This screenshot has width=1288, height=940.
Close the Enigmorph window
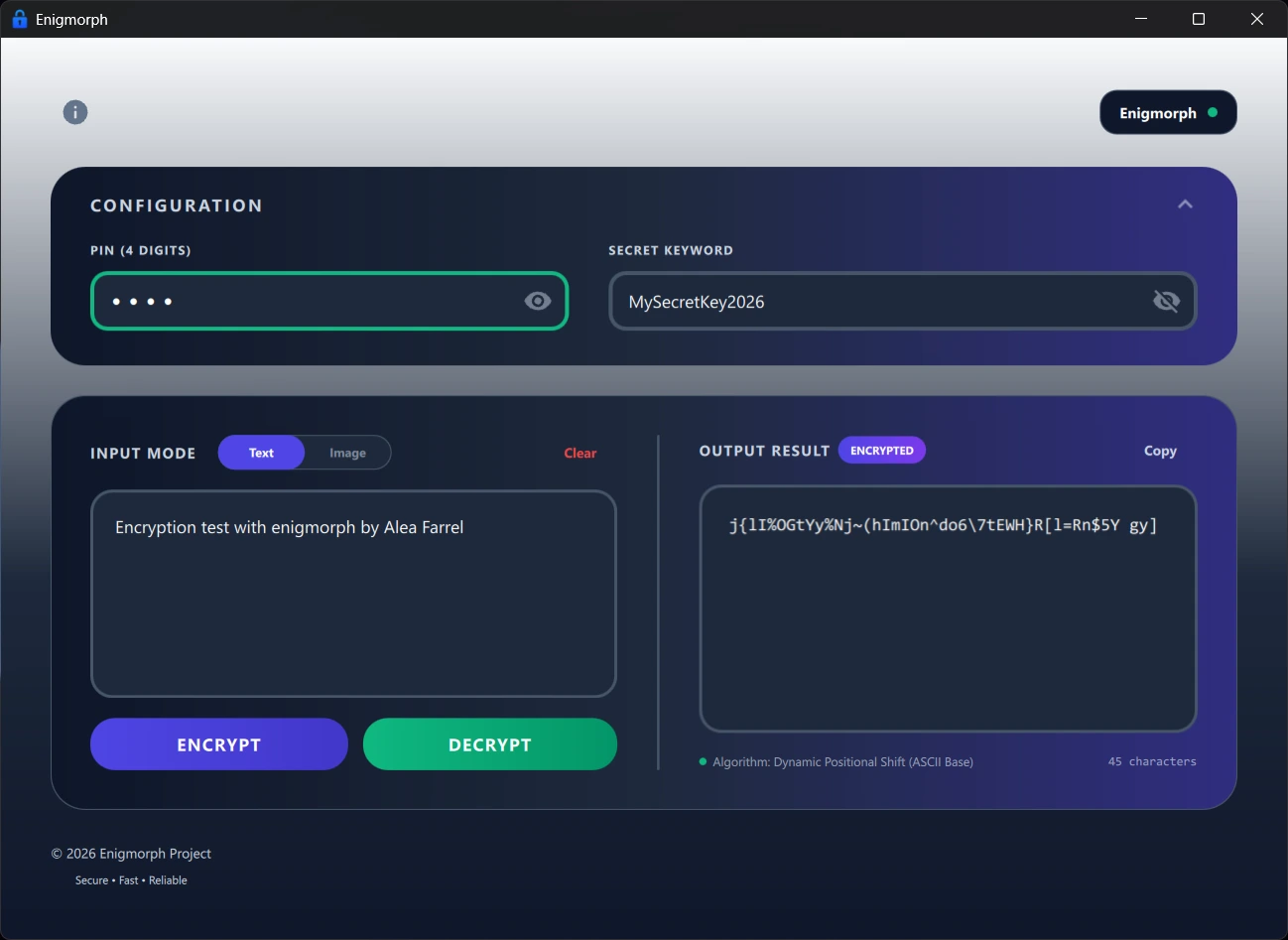[1257, 19]
